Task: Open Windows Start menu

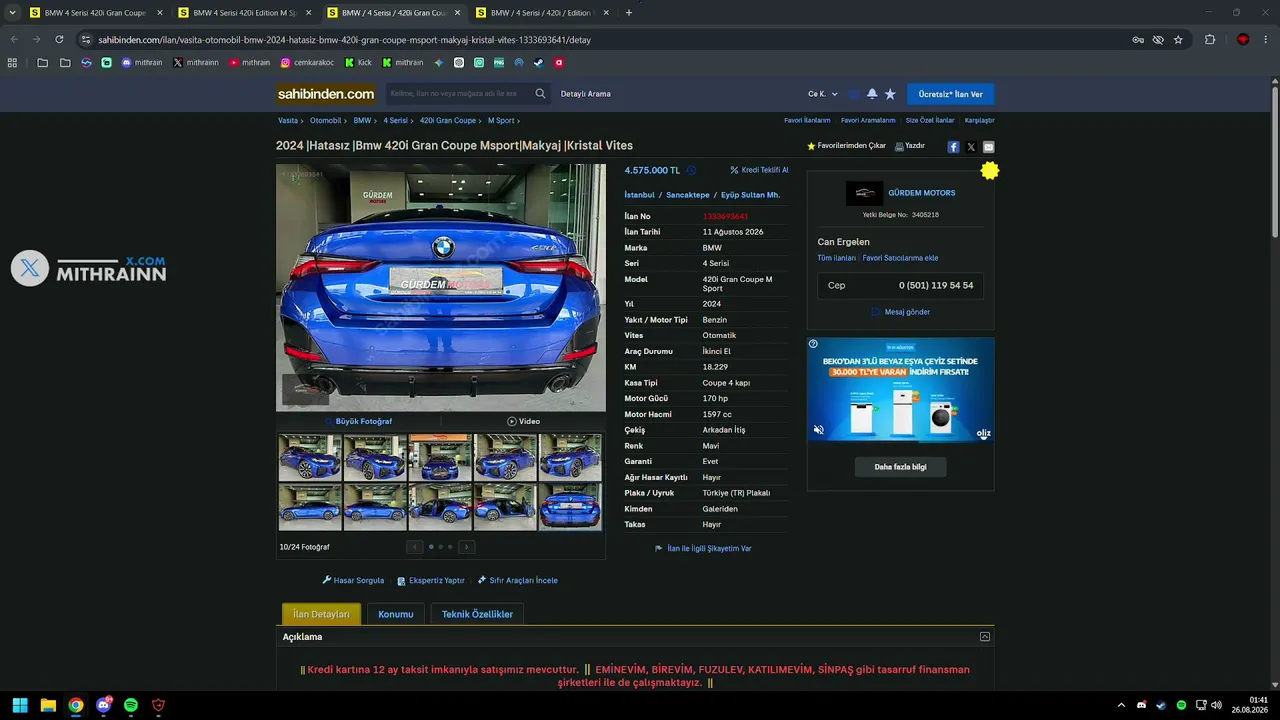Action: [20, 705]
